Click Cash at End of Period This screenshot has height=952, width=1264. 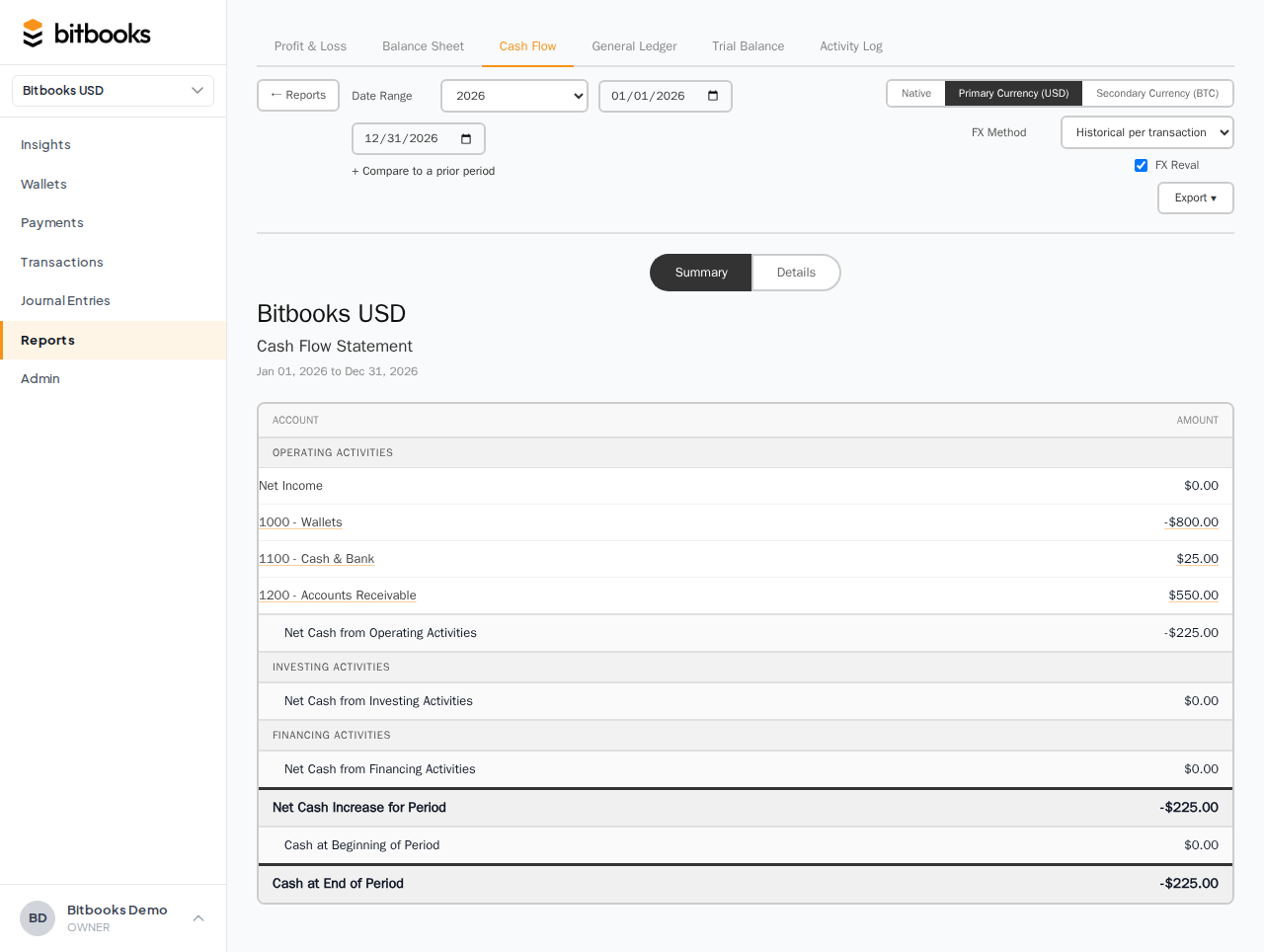tap(338, 884)
